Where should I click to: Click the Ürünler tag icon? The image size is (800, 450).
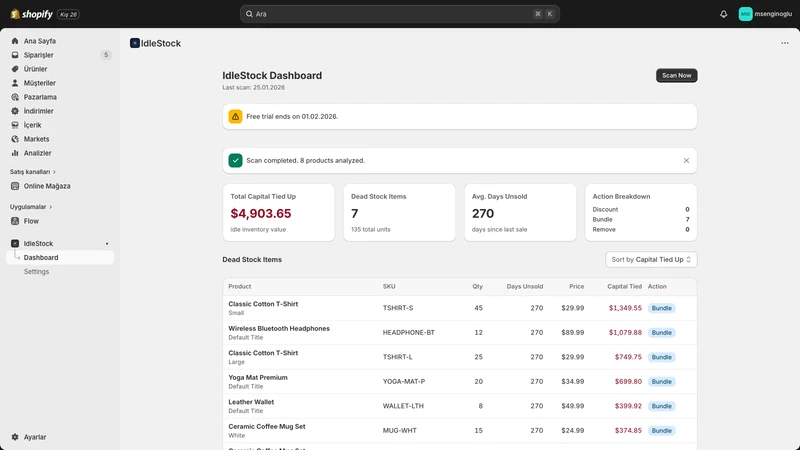tap(15, 69)
